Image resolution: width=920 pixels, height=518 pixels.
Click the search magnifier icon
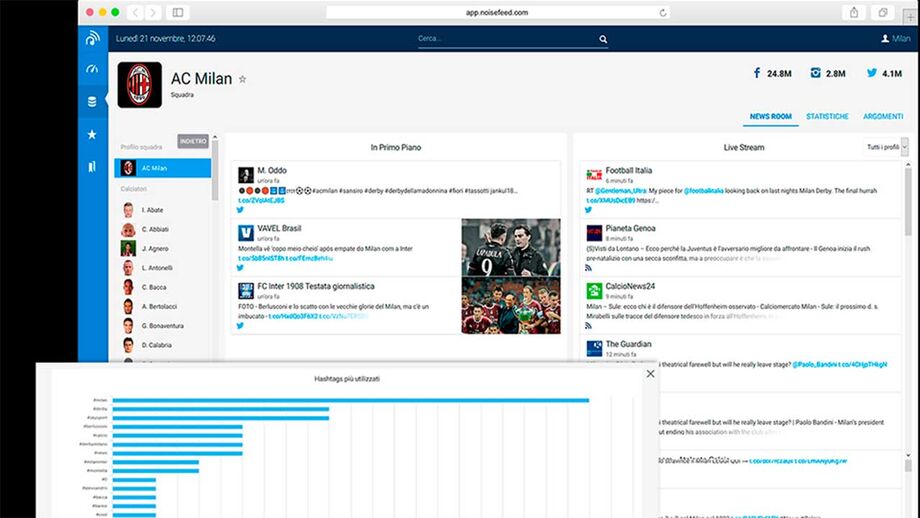[603, 39]
